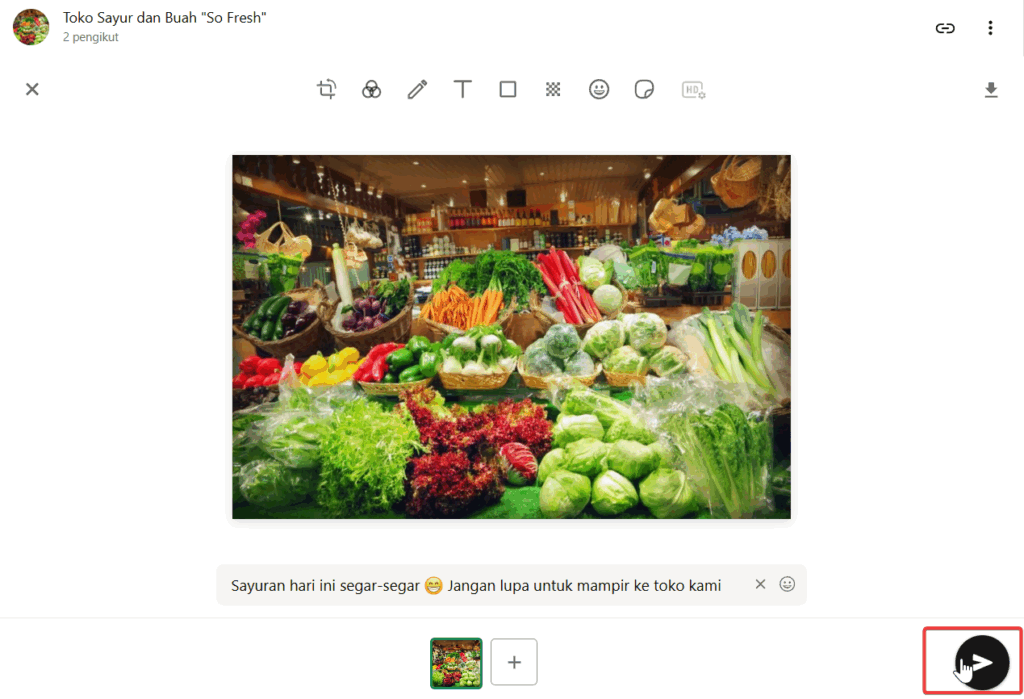Open the color filters tool
This screenshot has height=699, width=1024.
(372, 89)
